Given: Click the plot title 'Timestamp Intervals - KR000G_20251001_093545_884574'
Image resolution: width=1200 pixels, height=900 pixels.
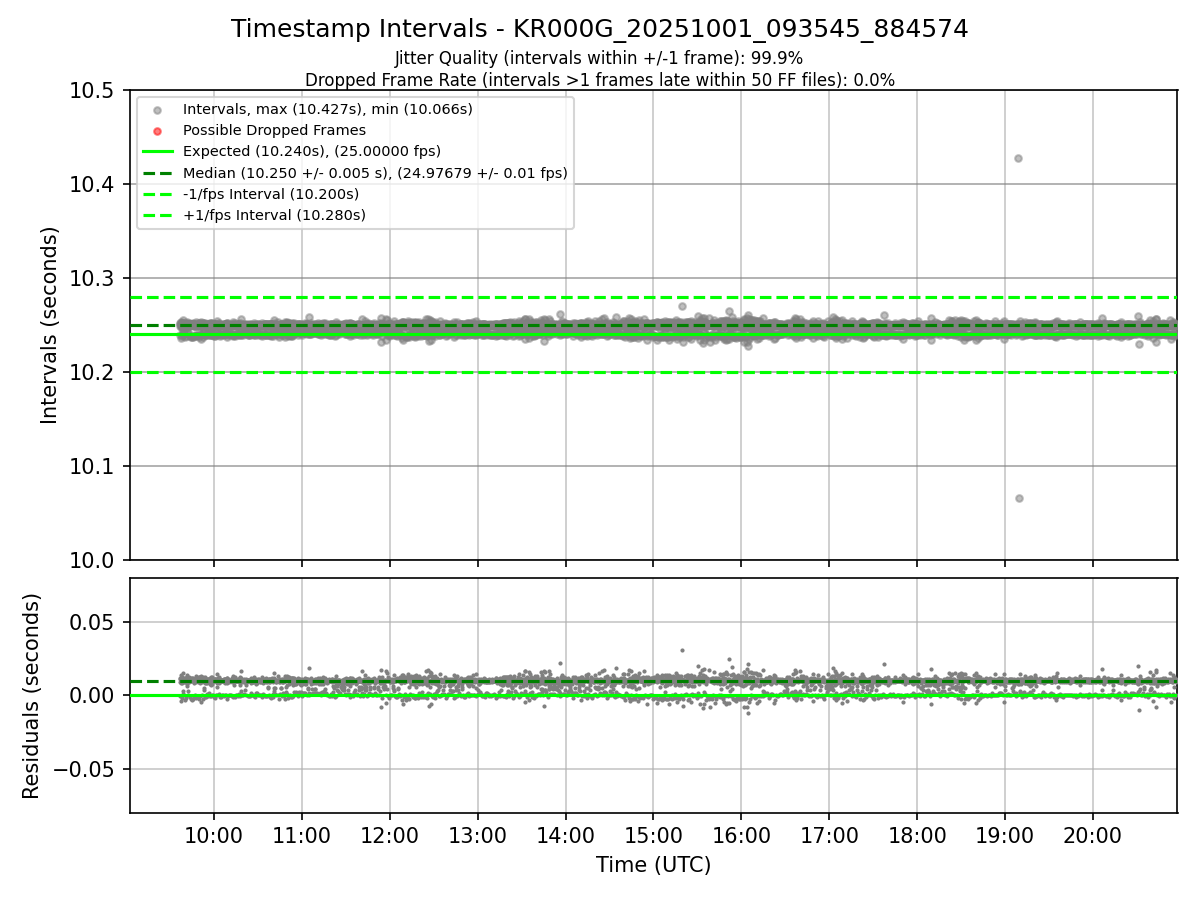Looking at the screenshot, I should (600, 29).
